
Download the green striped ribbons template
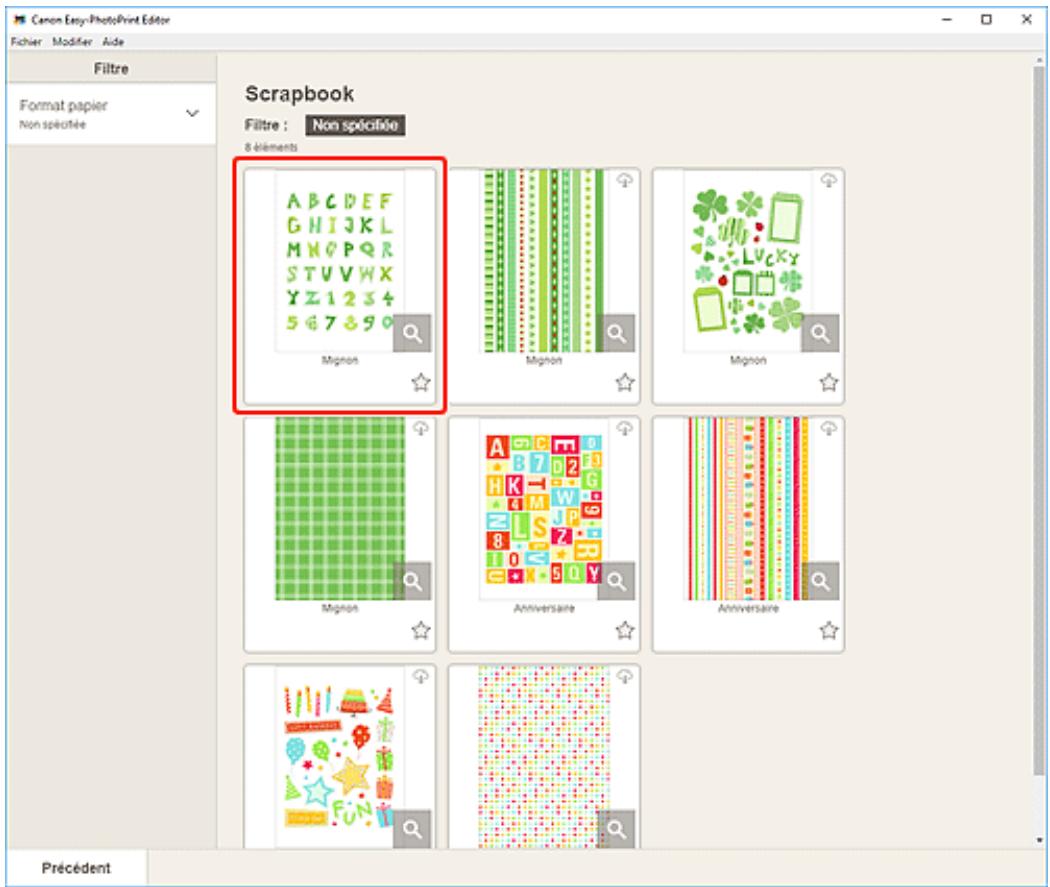[x=624, y=180]
